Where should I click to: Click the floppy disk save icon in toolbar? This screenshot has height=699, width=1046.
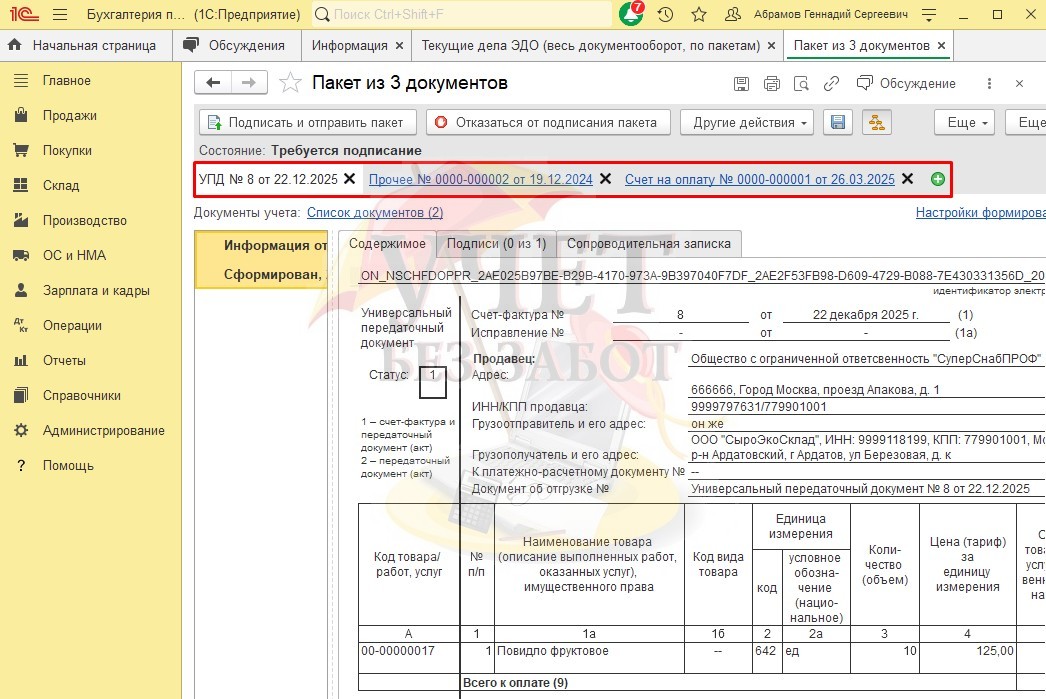click(x=838, y=122)
